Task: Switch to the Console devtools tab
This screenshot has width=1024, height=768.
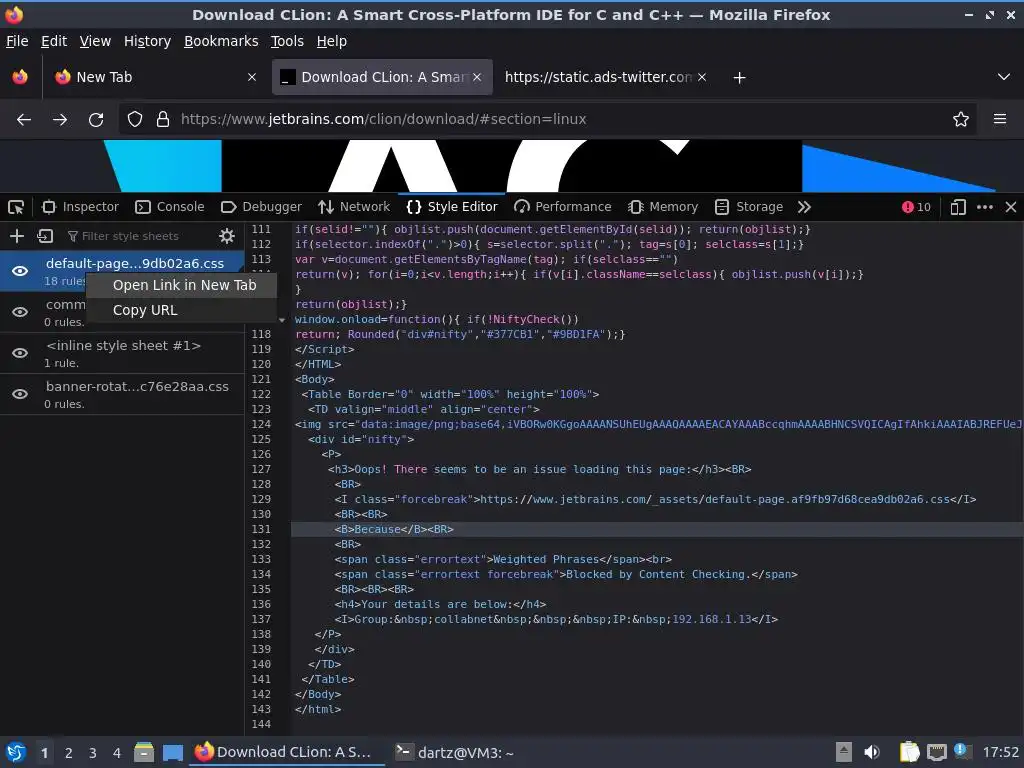Action: coord(170,207)
